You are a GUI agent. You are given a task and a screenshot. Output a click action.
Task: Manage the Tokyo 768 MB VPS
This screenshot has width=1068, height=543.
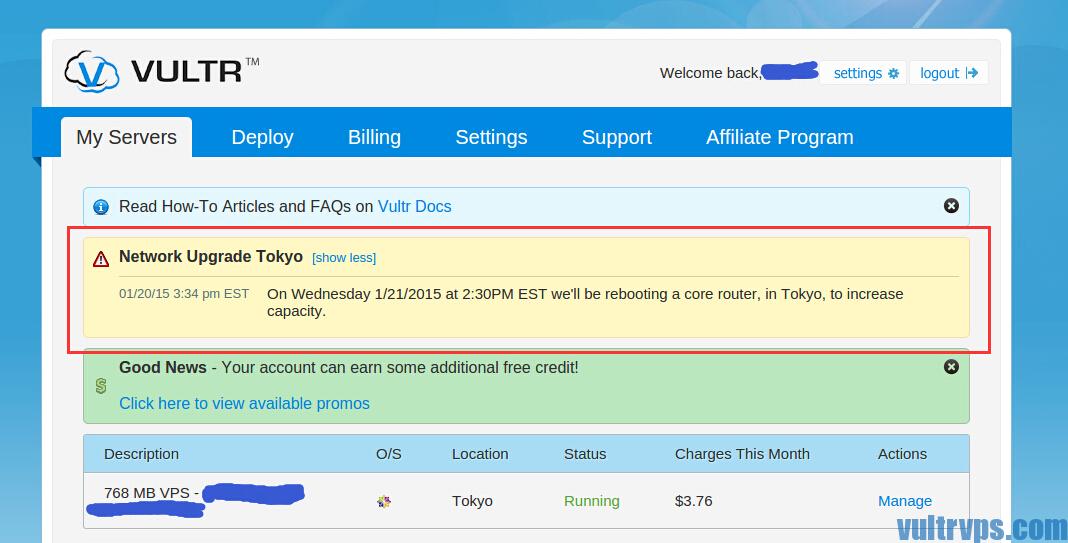[904, 501]
